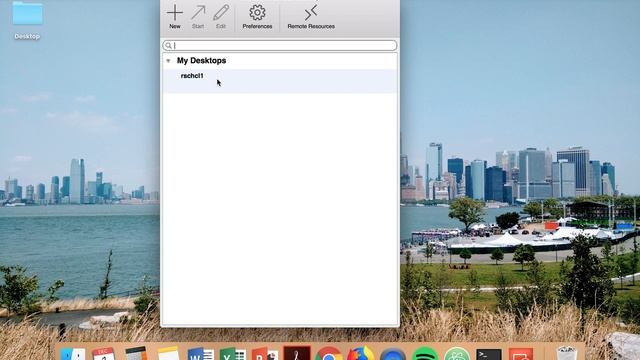Launch Microsoft Excel from the dock
640x360 pixels.
coord(232,354)
